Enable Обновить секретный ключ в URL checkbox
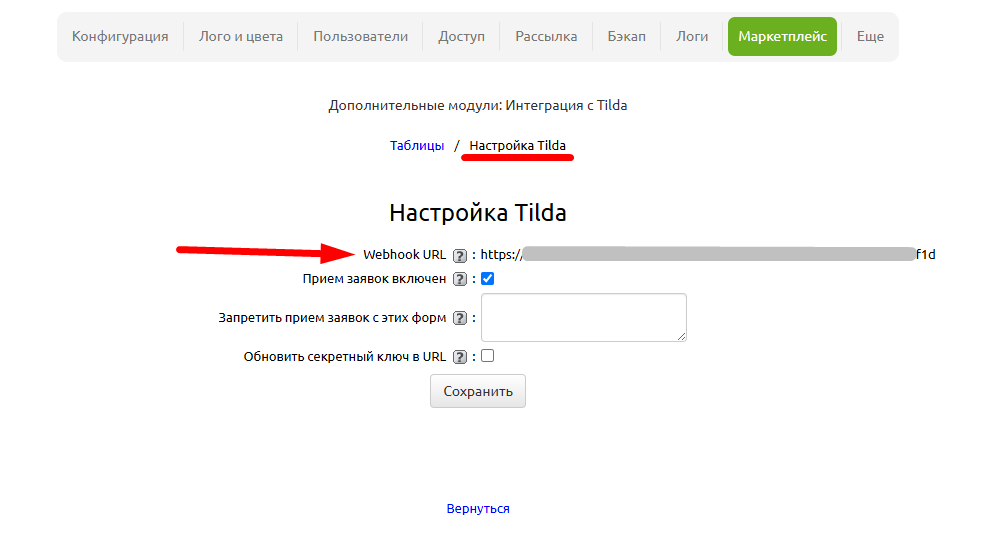The height and width of the screenshot is (539, 989). [x=488, y=356]
